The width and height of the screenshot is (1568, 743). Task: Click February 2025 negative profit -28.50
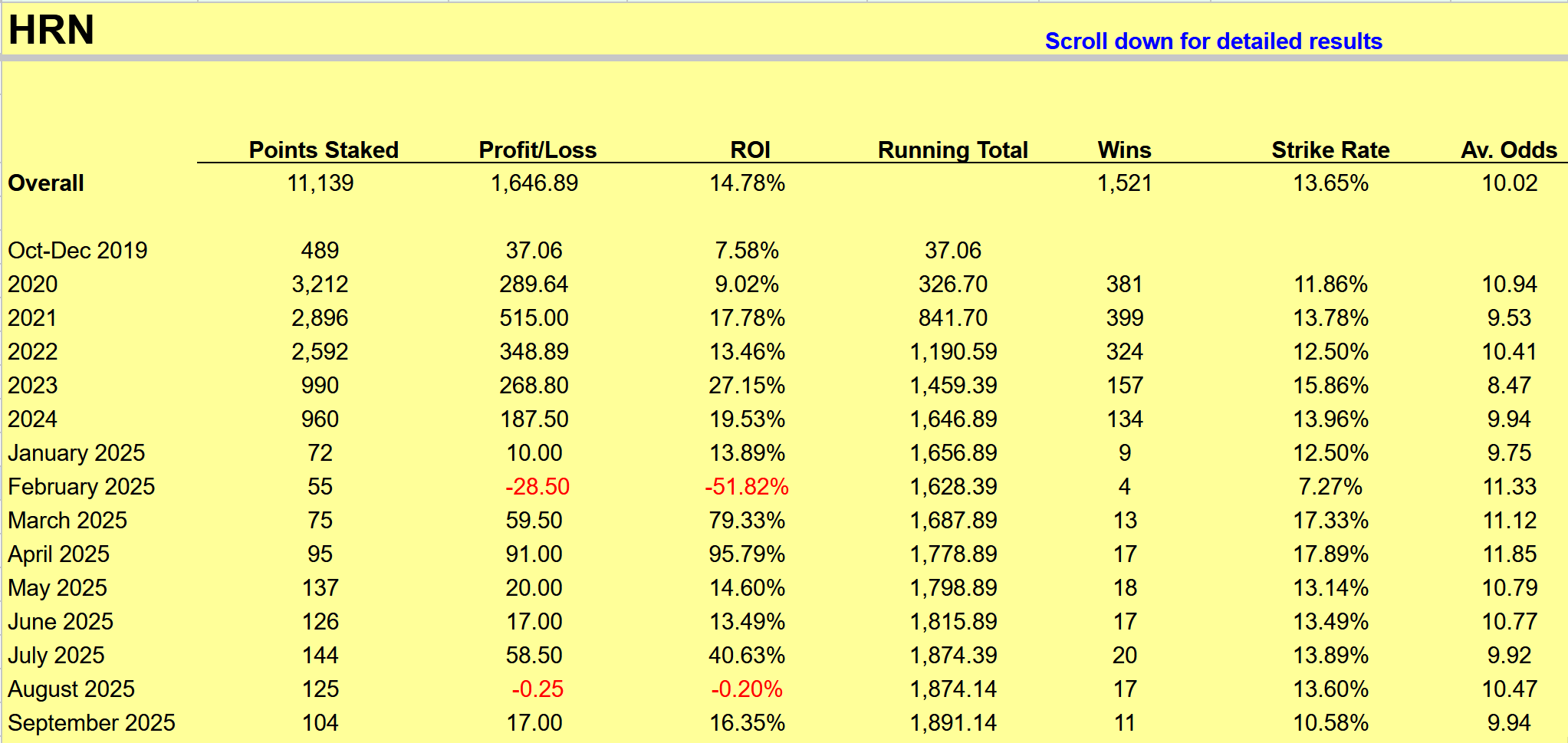tap(537, 487)
